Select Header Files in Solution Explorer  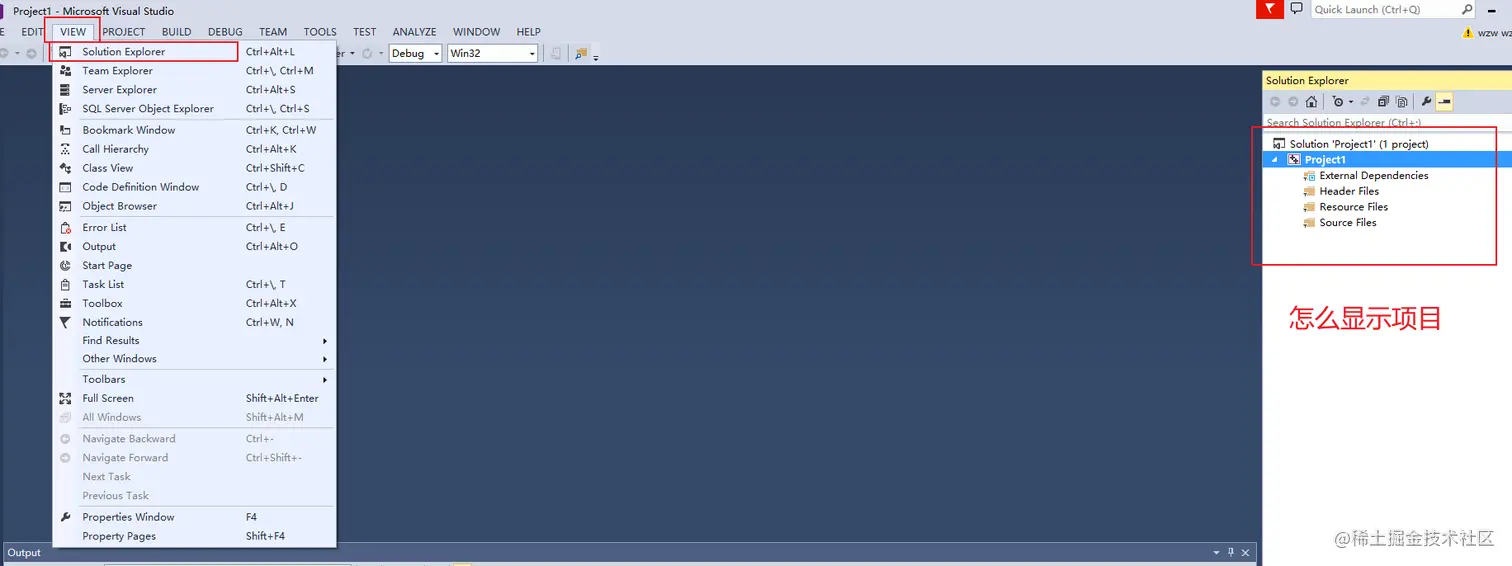[x=1349, y=192]
